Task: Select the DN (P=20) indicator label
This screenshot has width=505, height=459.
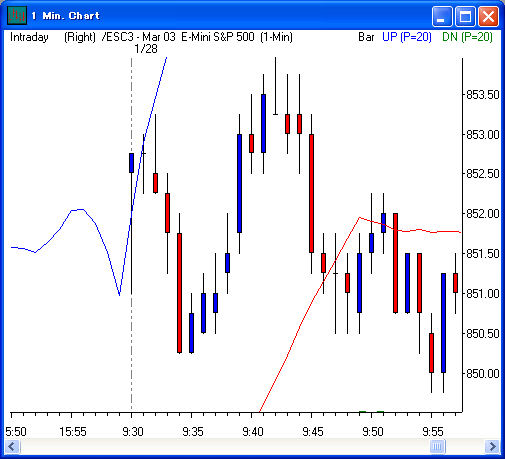Action: tap(467, 37)
